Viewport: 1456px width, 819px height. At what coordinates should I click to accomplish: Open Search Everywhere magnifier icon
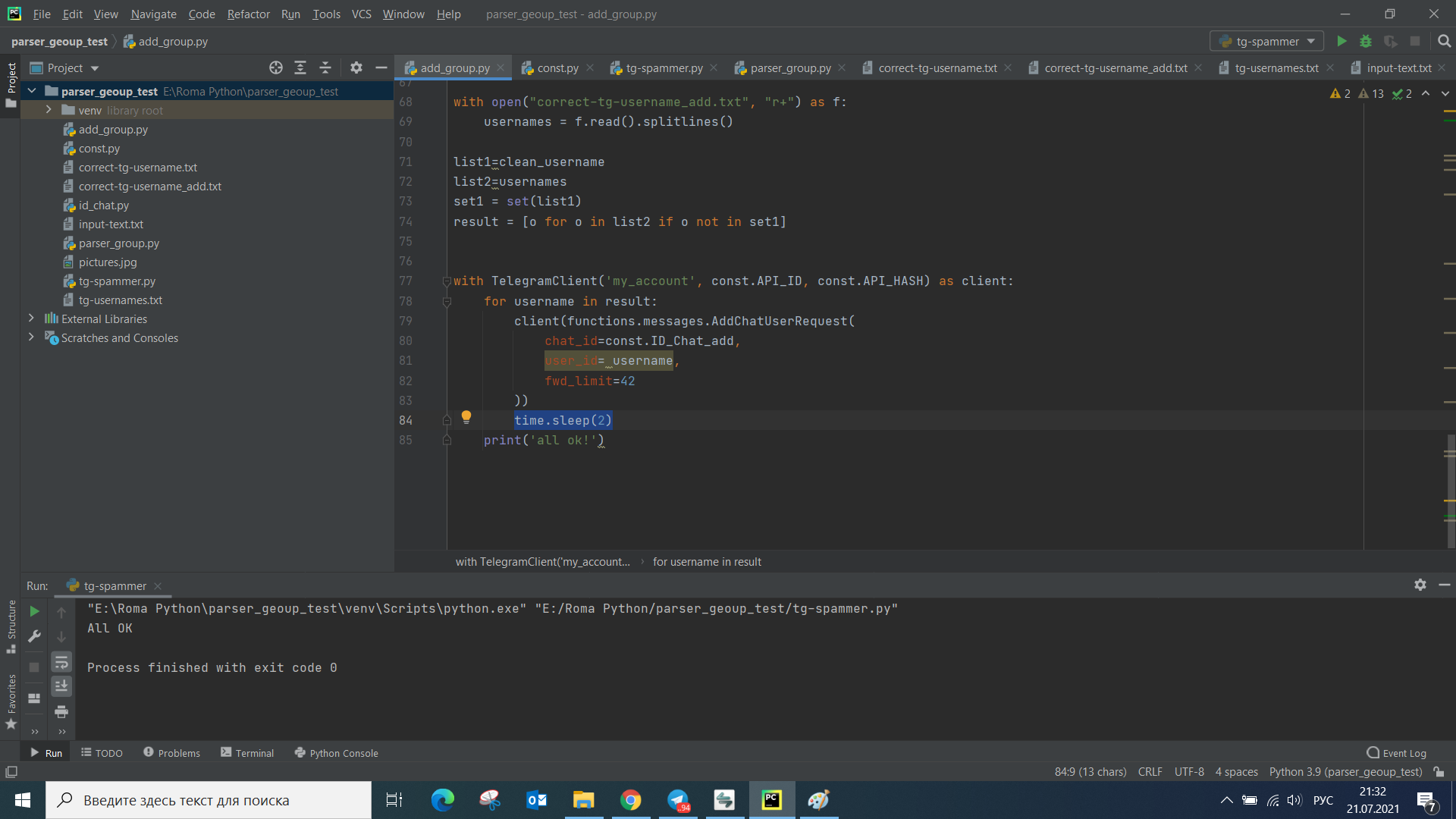1444,42
